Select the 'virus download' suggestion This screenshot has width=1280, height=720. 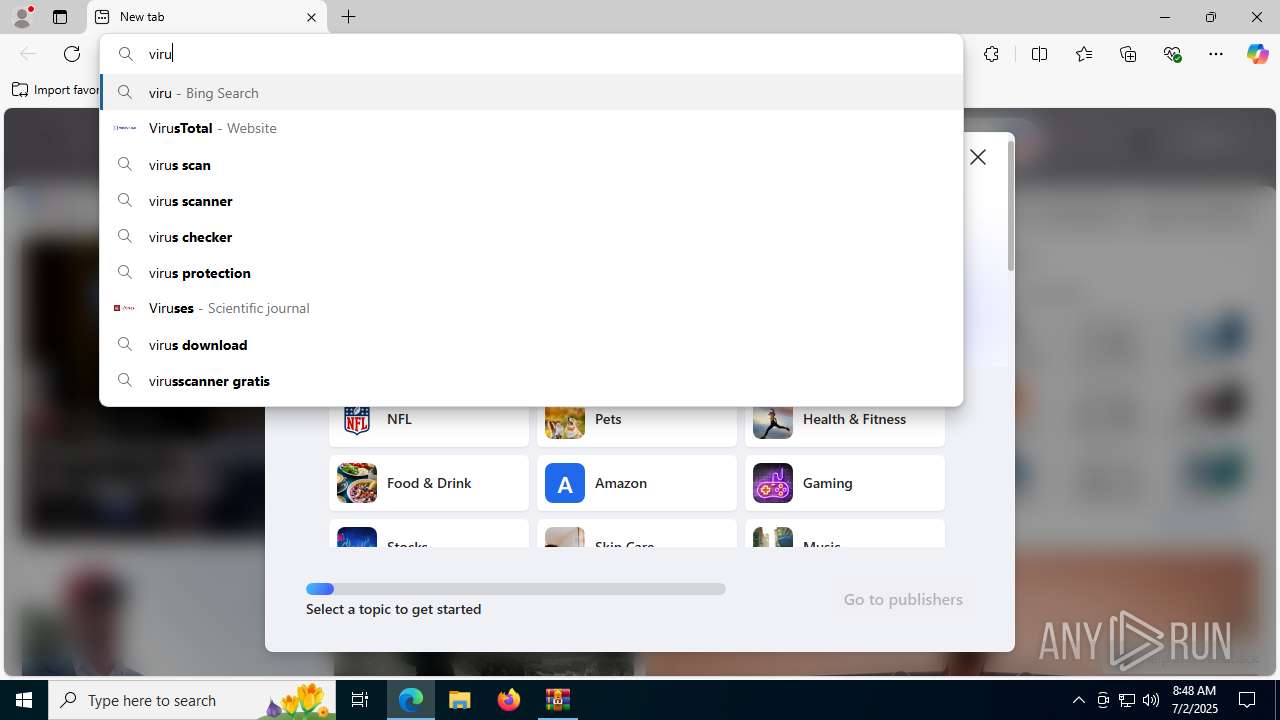[x=531, y=344]
